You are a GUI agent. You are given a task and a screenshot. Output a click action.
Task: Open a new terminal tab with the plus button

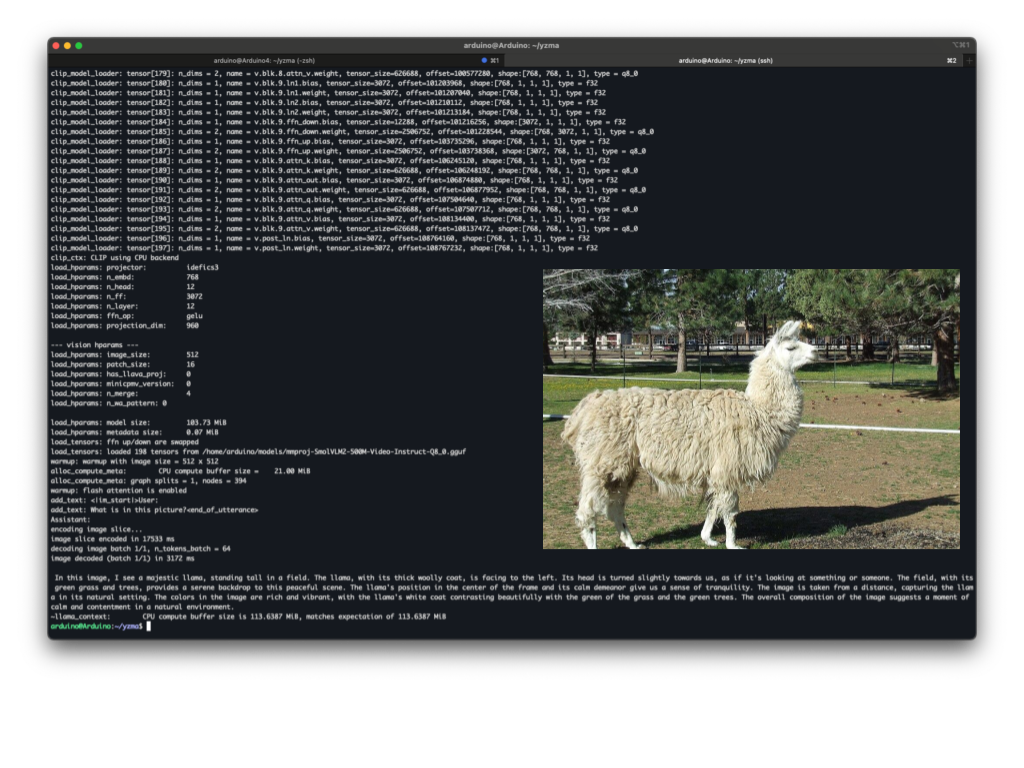pos(969,60)
